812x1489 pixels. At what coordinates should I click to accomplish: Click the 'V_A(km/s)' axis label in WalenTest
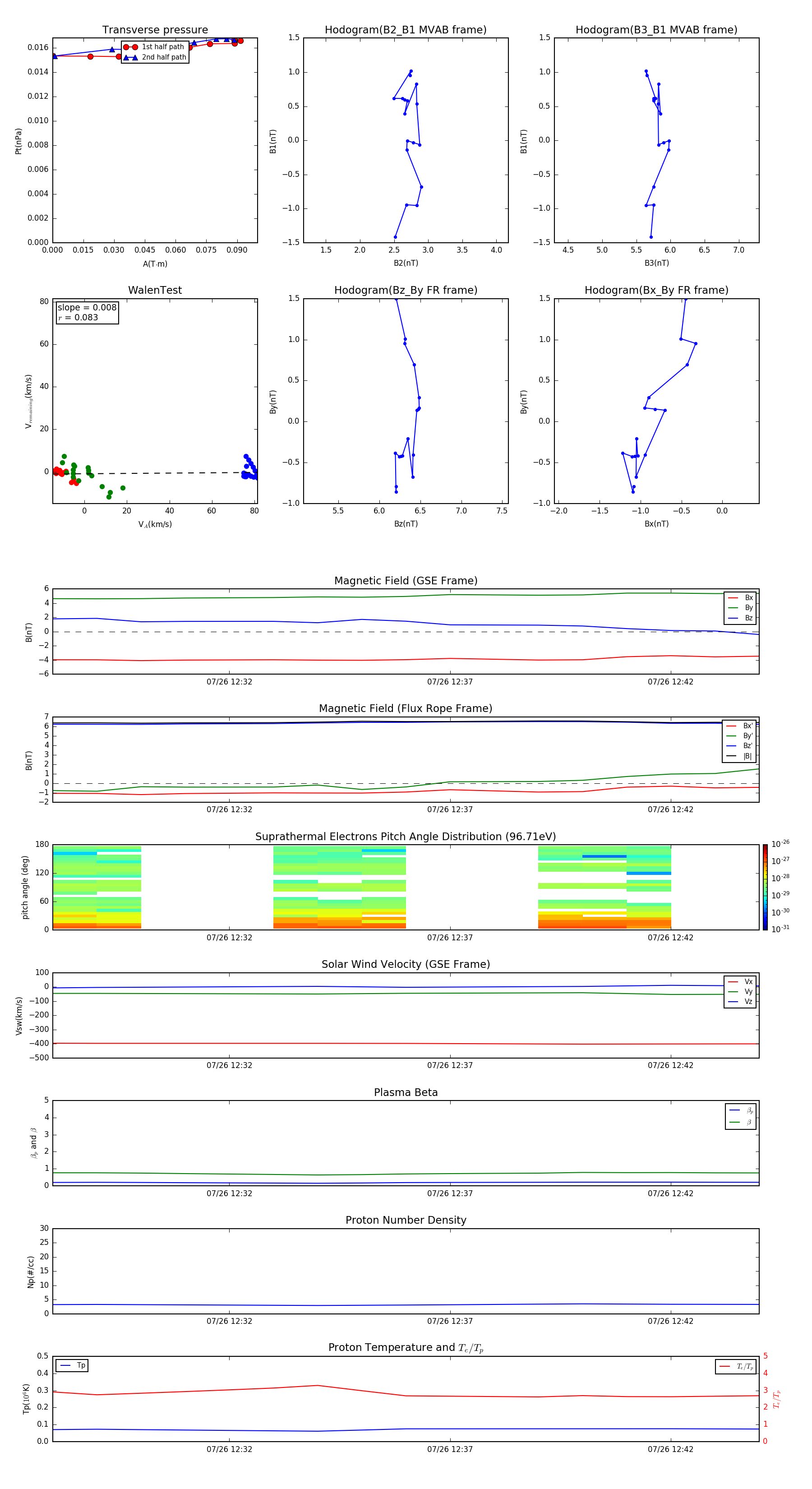[x=155, y=524]
